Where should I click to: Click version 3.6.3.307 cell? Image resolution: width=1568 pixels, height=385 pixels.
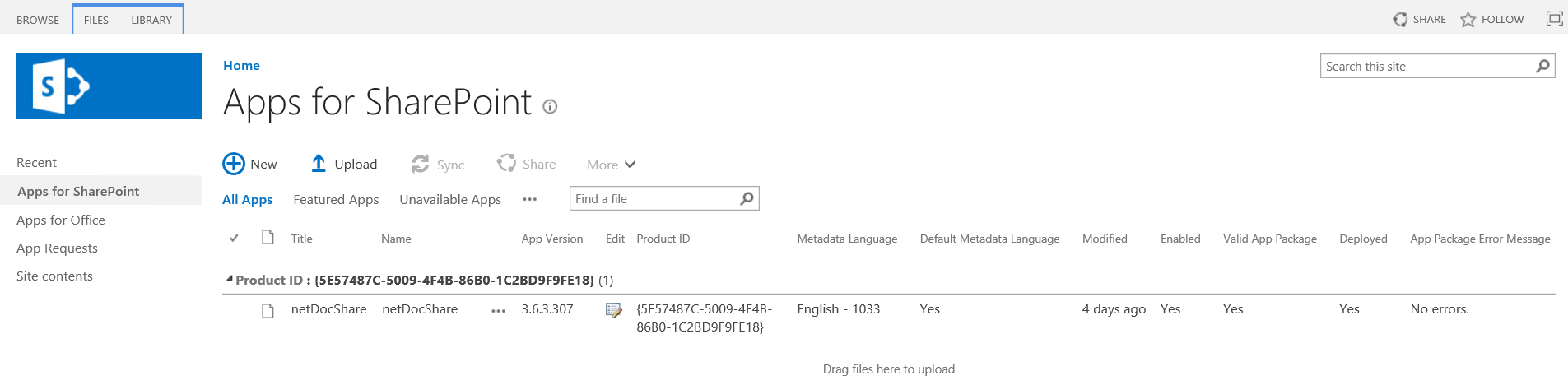(x=547, y=309)
